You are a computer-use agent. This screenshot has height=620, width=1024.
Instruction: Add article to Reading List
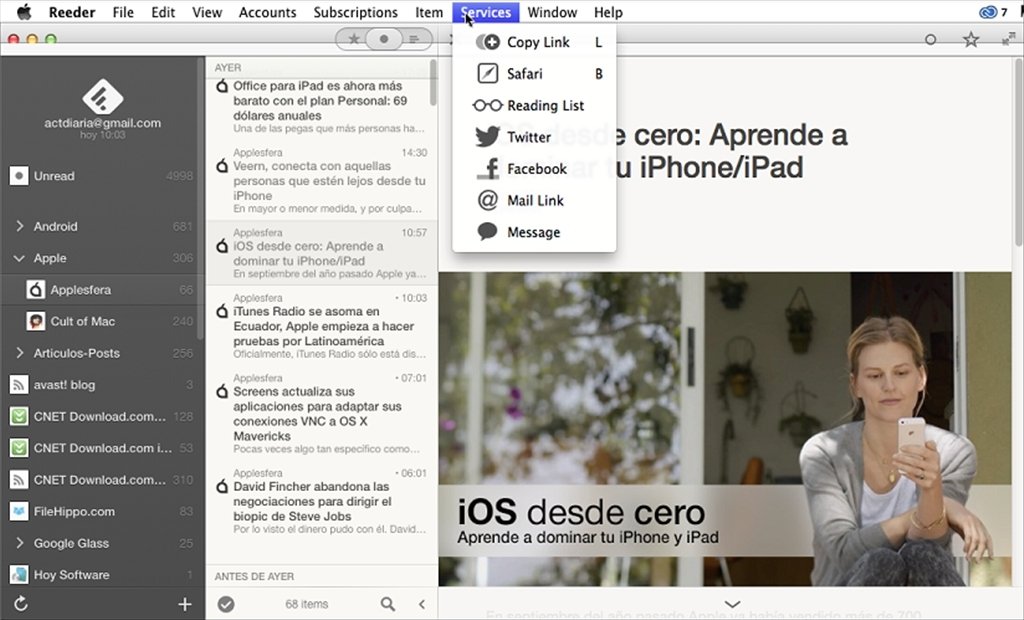534,105
